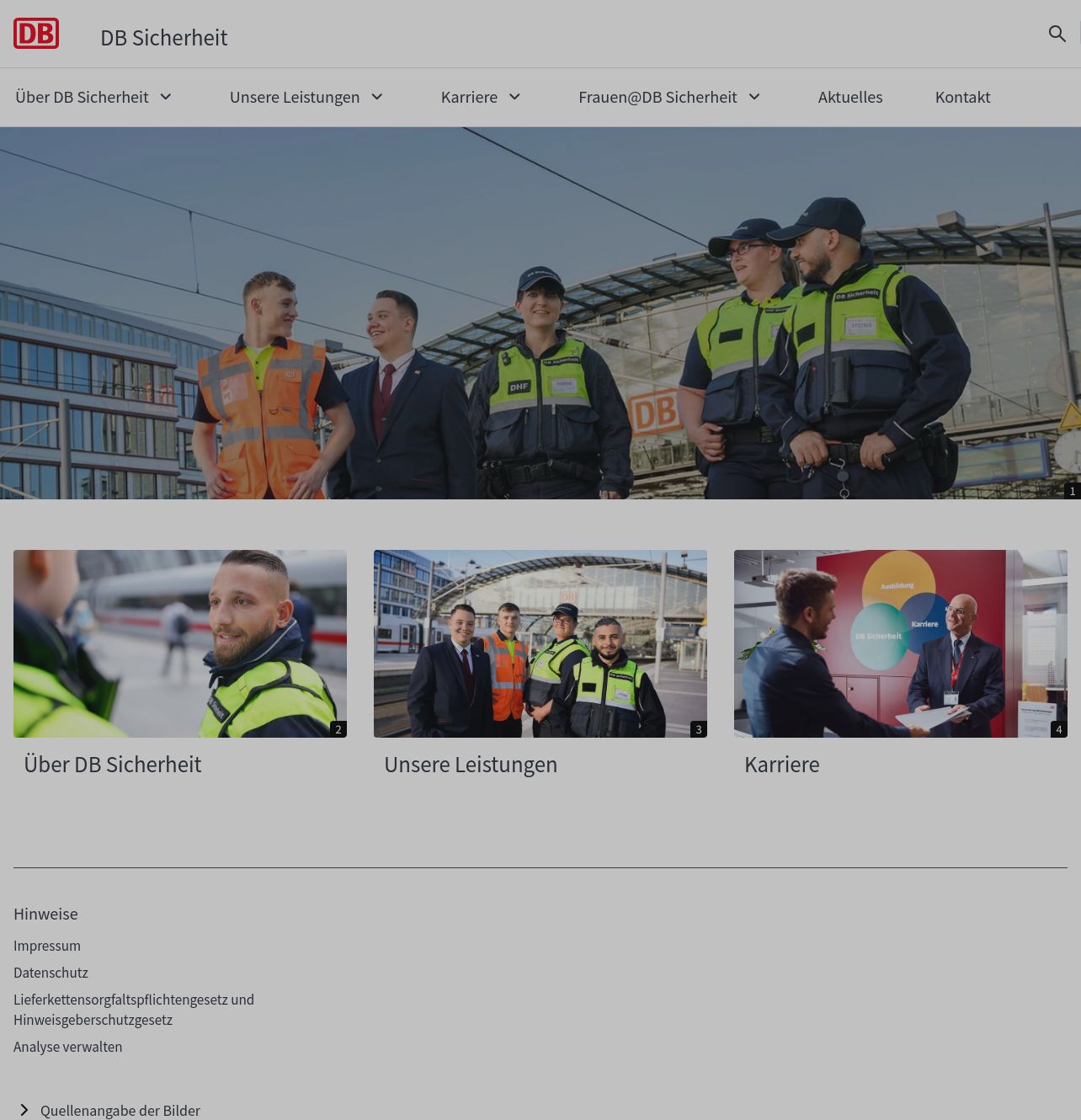This screenshot has height=1120, width=1081.
Task: Expand the Karriere menu chevron
Action: tap(515, 97)
